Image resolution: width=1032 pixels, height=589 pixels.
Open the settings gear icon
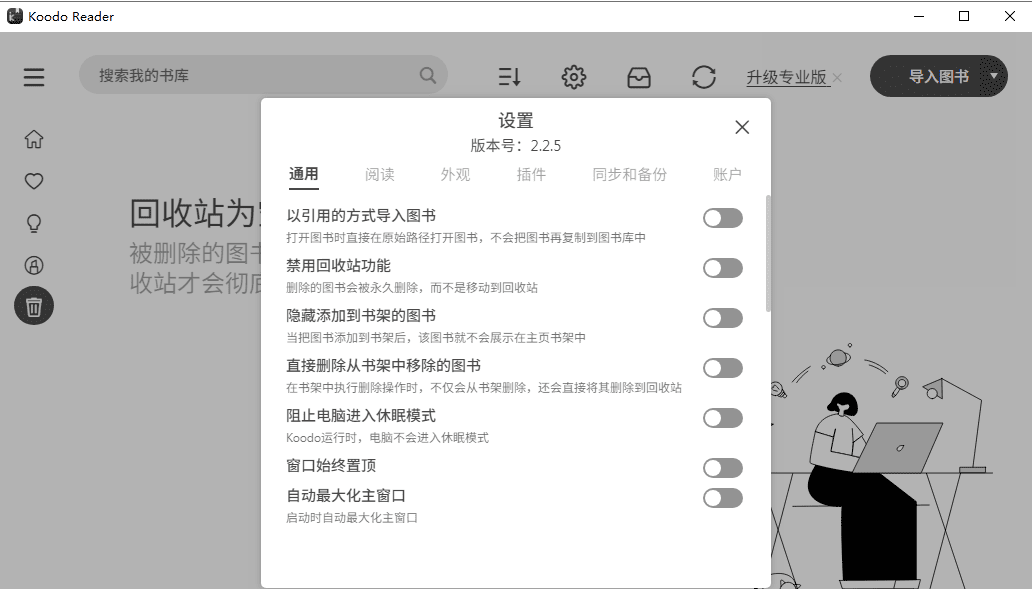[573, 77]
